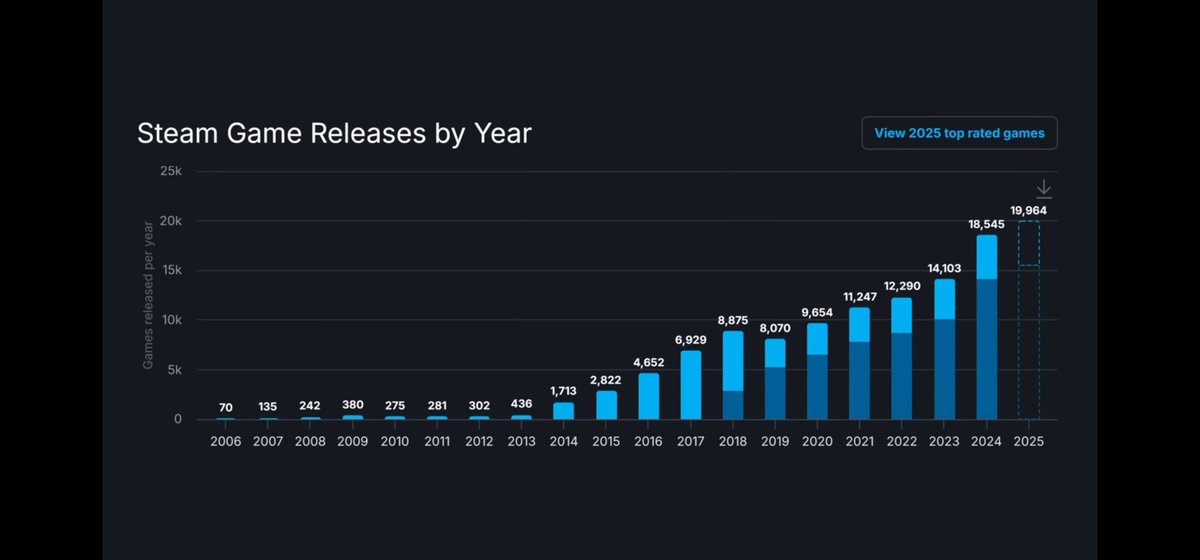Click the 2,822 value label

click(x=607, y=380)
